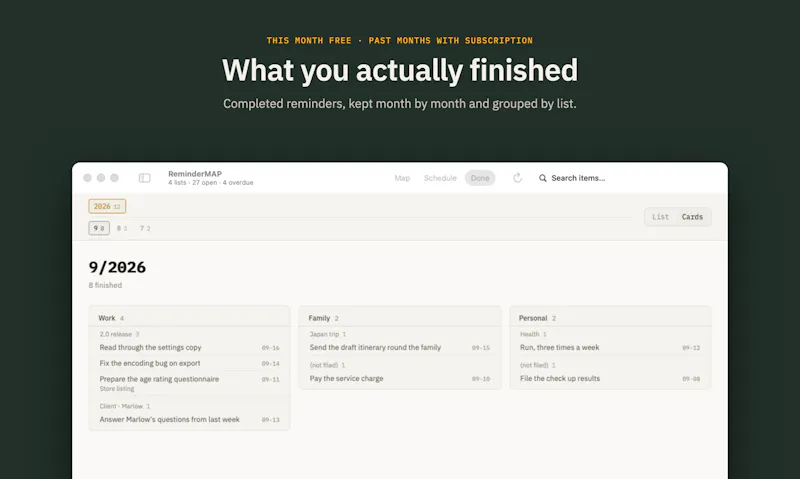
Task: Toggle the sidebar panel icon
Action: [x=144, y=178]
